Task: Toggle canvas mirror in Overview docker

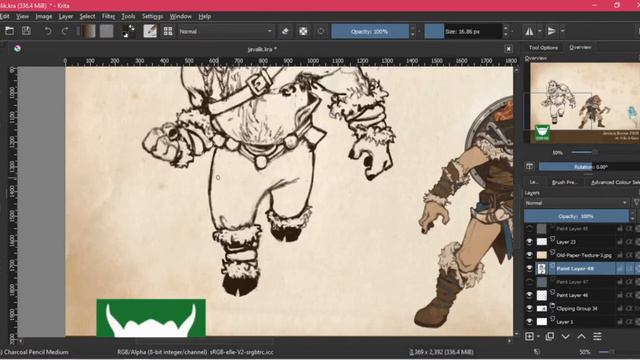Action: click(529, 166)
